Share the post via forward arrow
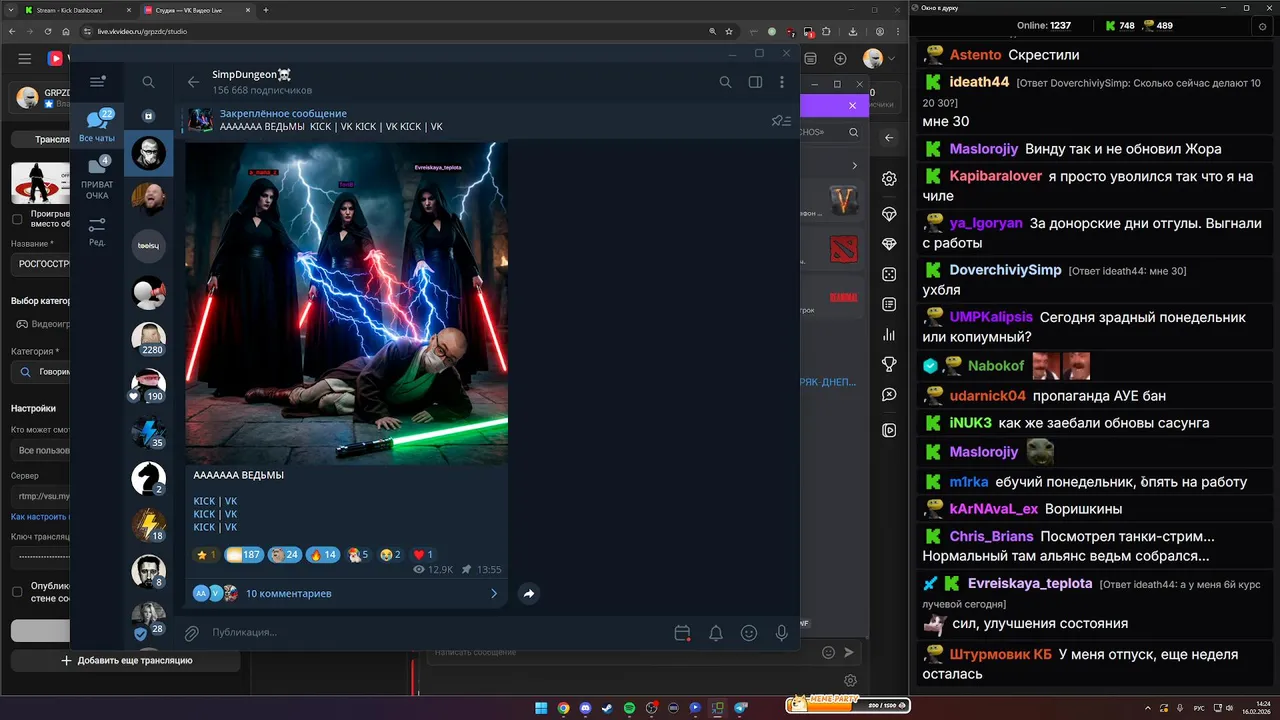Image resolution: width=1280 pixels, height=720 pixels. coord(529,593)
